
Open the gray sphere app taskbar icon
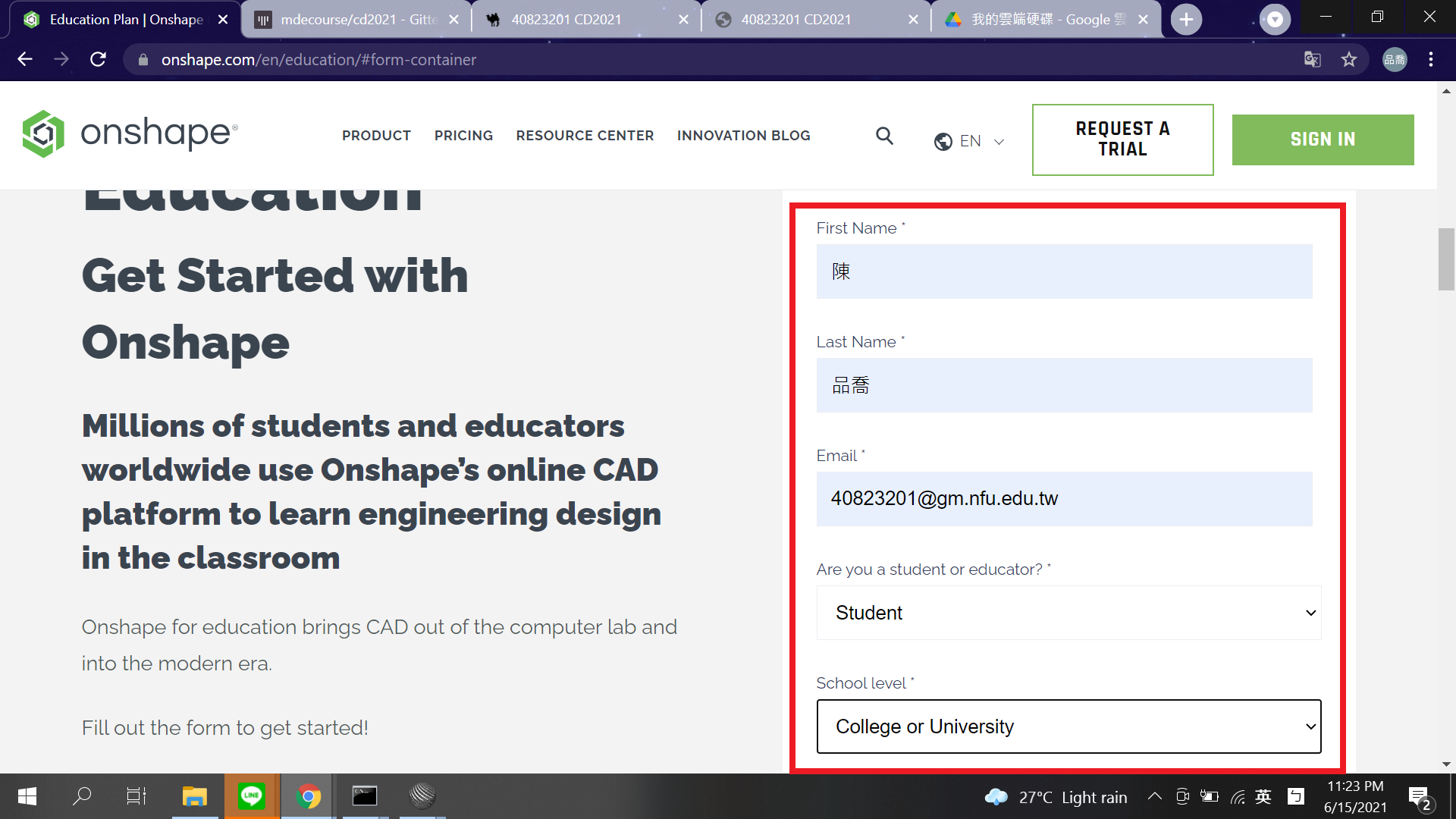tap(422, 796)
